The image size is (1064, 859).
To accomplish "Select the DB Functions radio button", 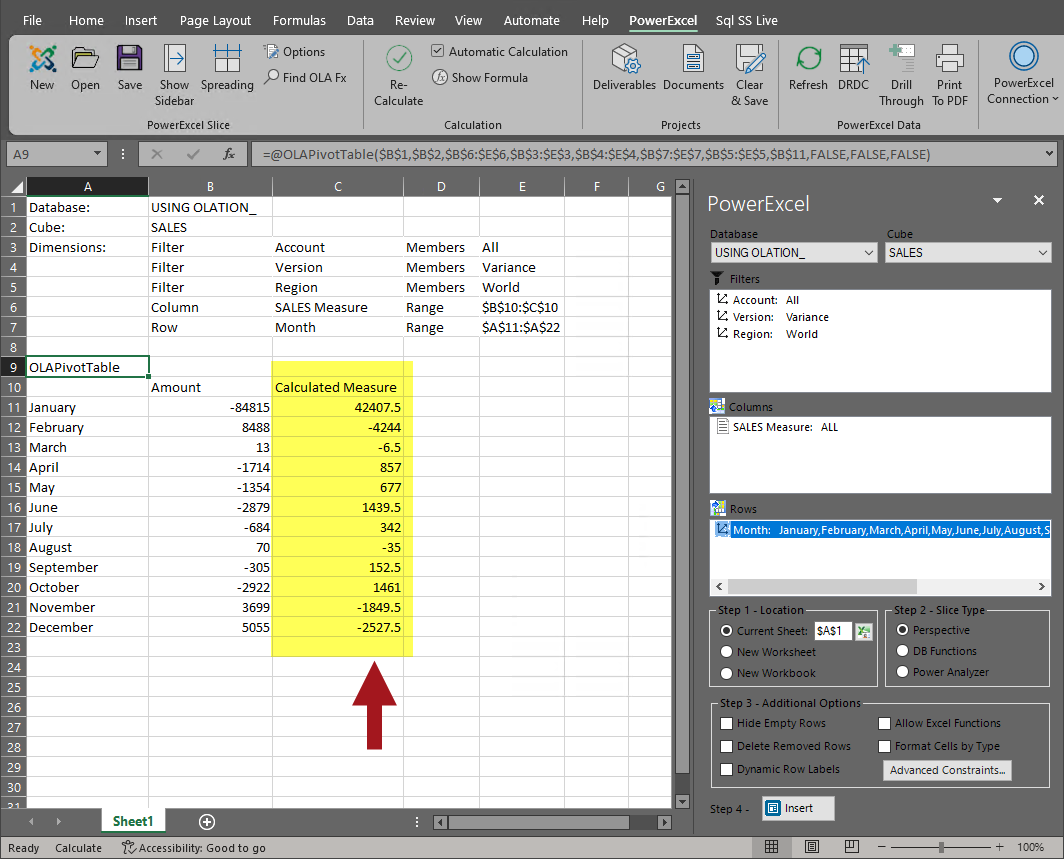I will 903,651.
